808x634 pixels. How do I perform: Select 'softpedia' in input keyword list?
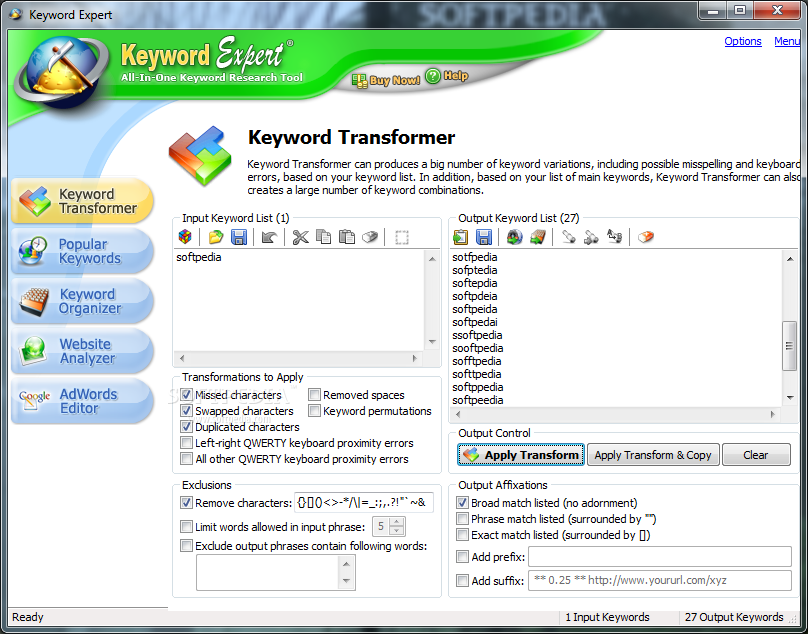[198, 257]
